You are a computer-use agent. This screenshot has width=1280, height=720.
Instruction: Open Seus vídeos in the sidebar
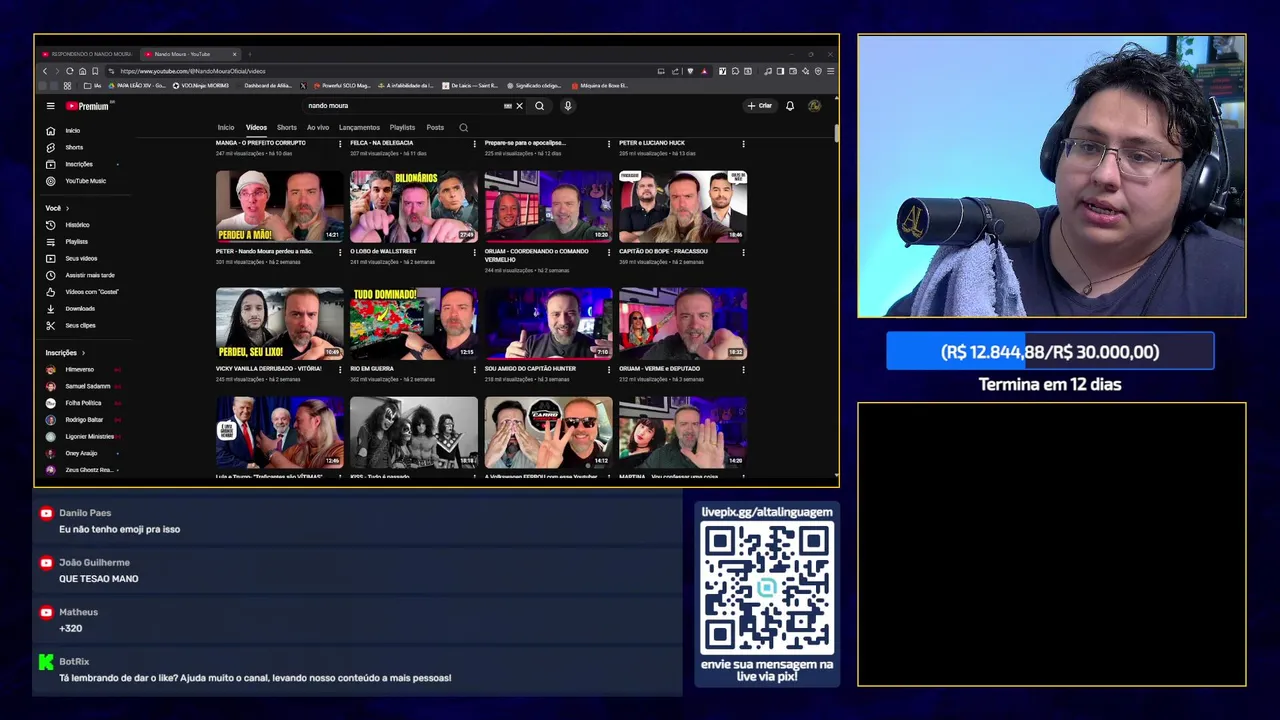pos(80,259)
